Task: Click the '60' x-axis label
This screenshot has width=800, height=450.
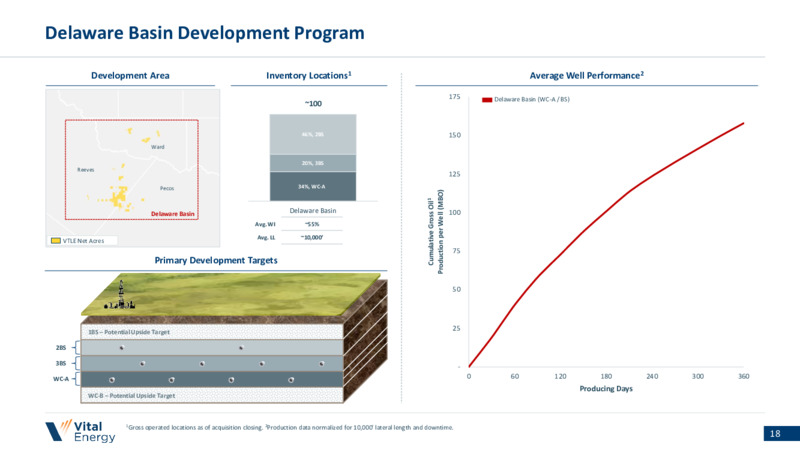Action: click(x=515, y=377)
